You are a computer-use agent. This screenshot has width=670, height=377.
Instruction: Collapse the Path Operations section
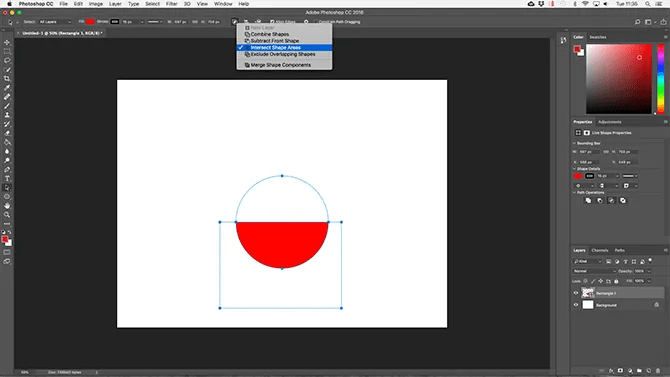(x=574, y=193)
